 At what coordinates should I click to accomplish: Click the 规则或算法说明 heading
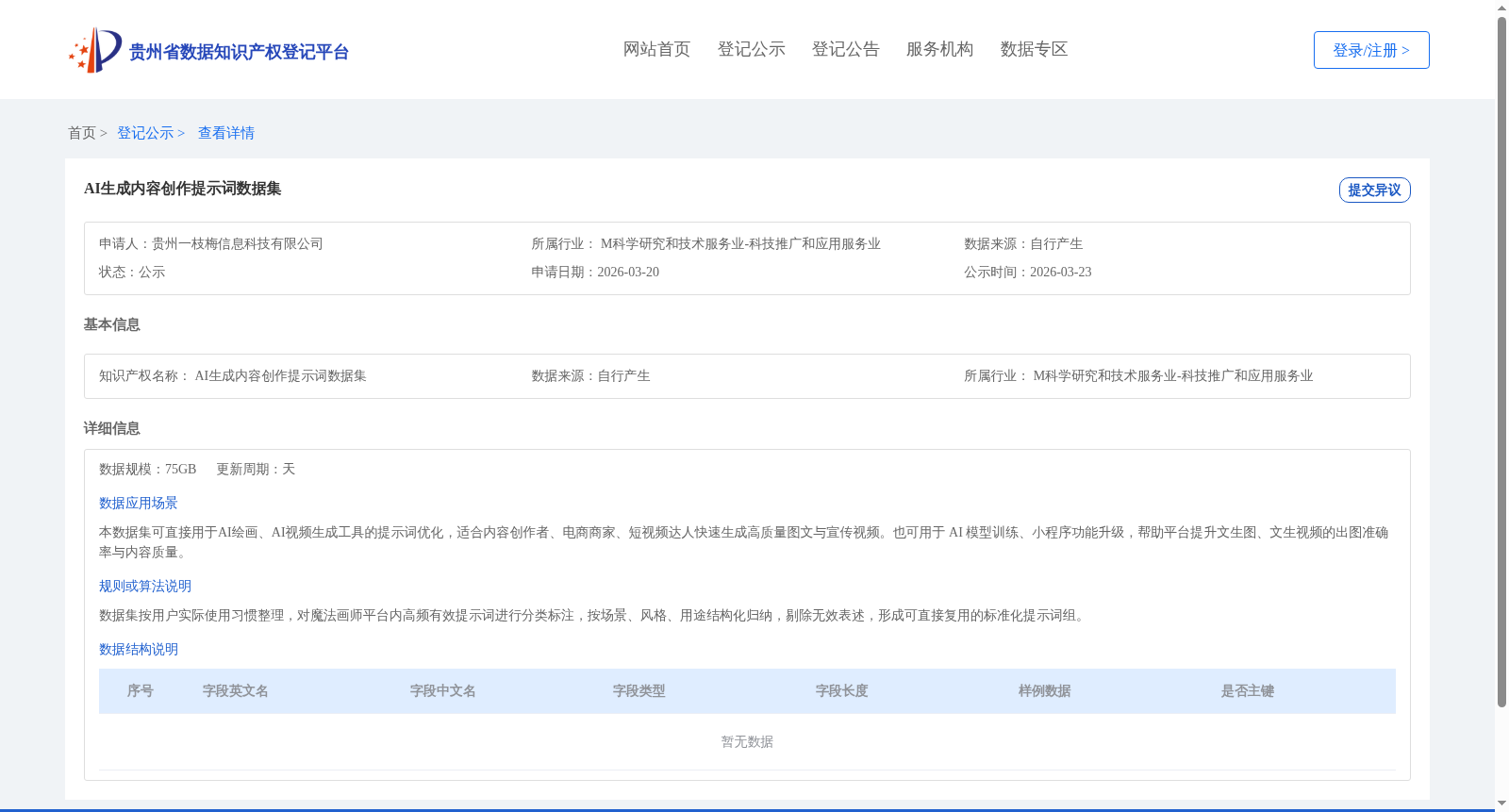(x=145, y=586)
